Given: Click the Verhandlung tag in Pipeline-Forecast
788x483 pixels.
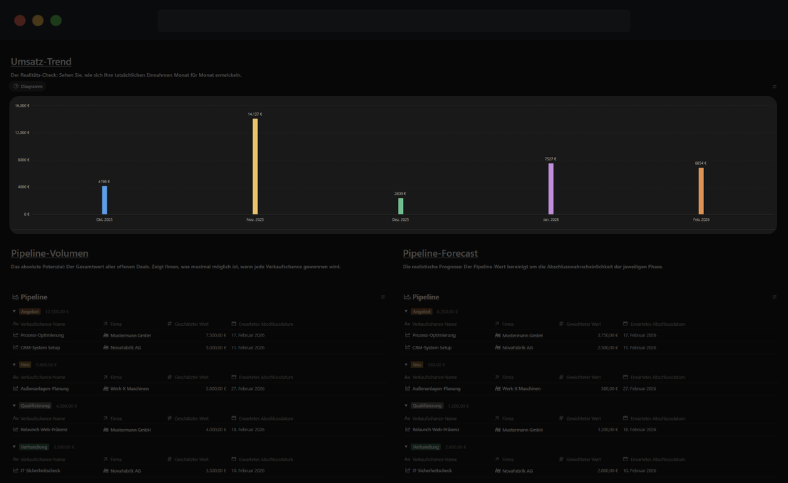Looking at the screenshot, I should (426, 447).
